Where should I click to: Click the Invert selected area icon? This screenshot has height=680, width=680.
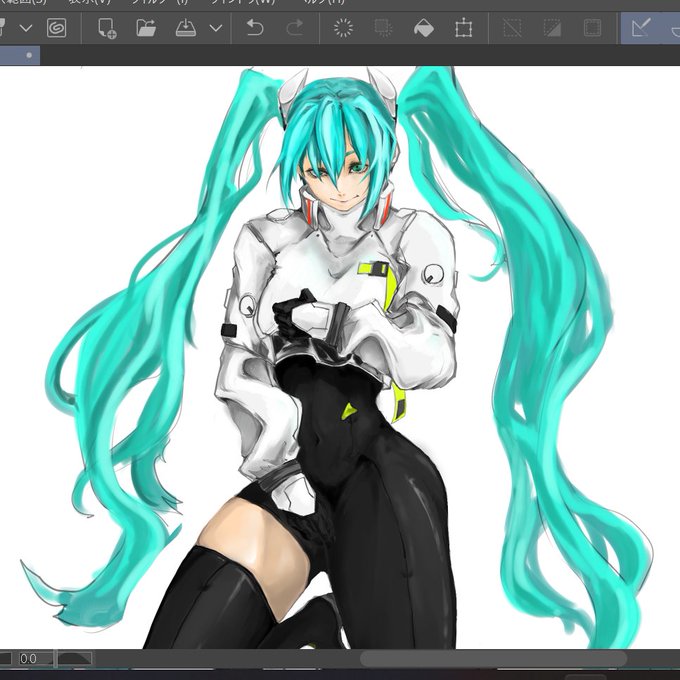tap(552, 28)
